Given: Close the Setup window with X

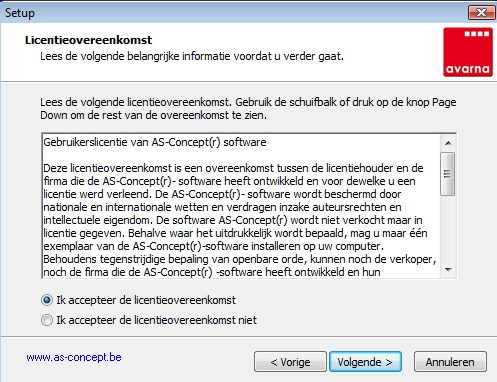Looking at the screenshot, I should (x=481, y=13).
